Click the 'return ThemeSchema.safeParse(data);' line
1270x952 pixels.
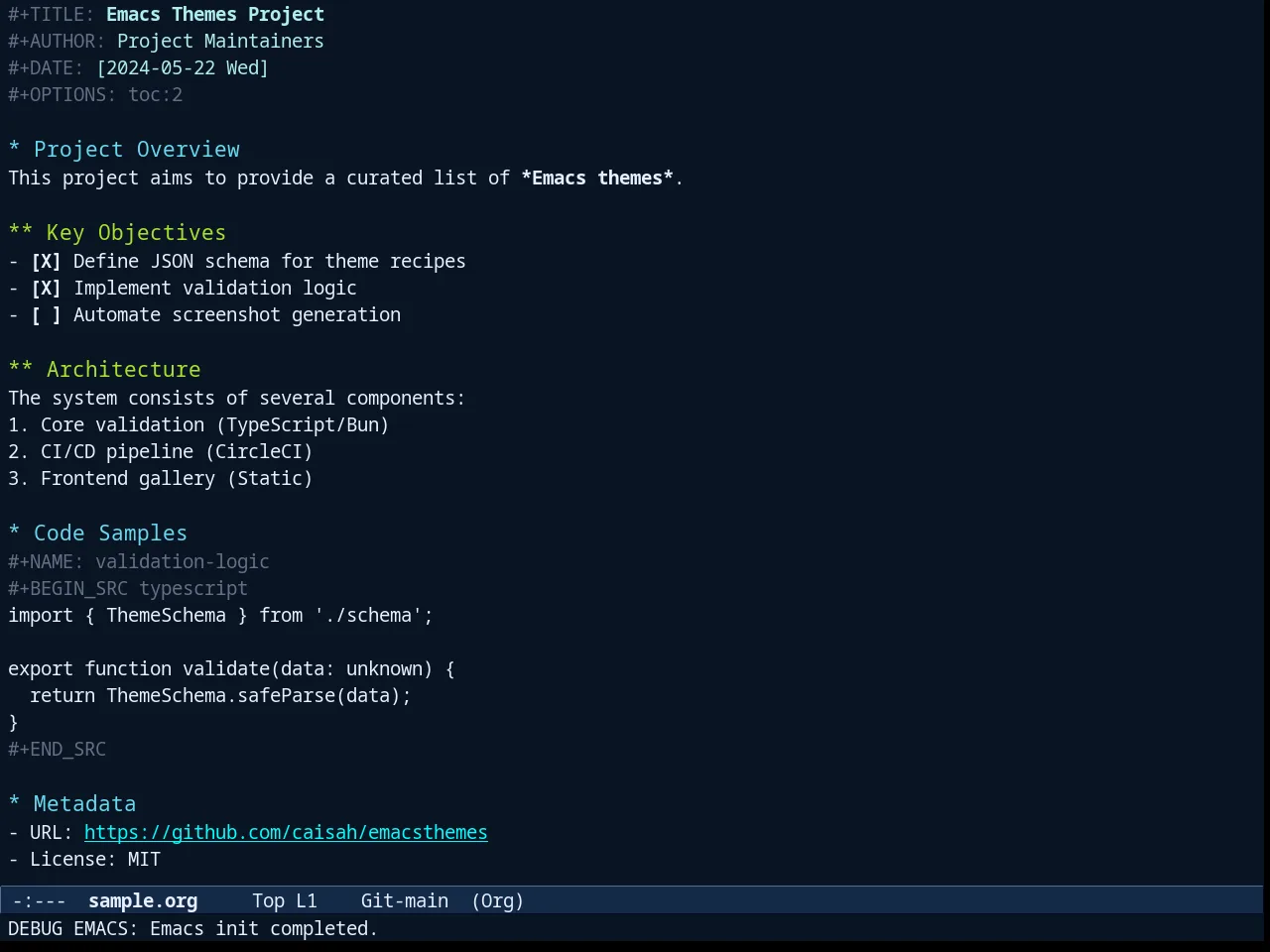tap(220, 695)
